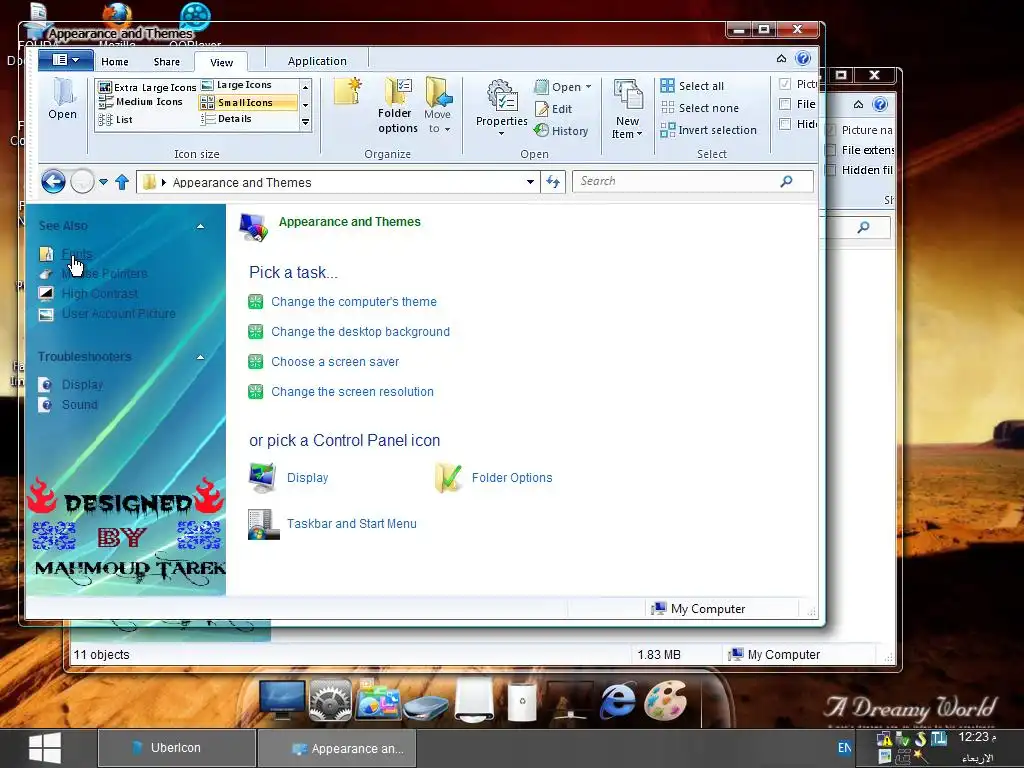Open the Application ribbon tab
The width and height of the screenshot is (1024, 768).
tap(317, 61)
